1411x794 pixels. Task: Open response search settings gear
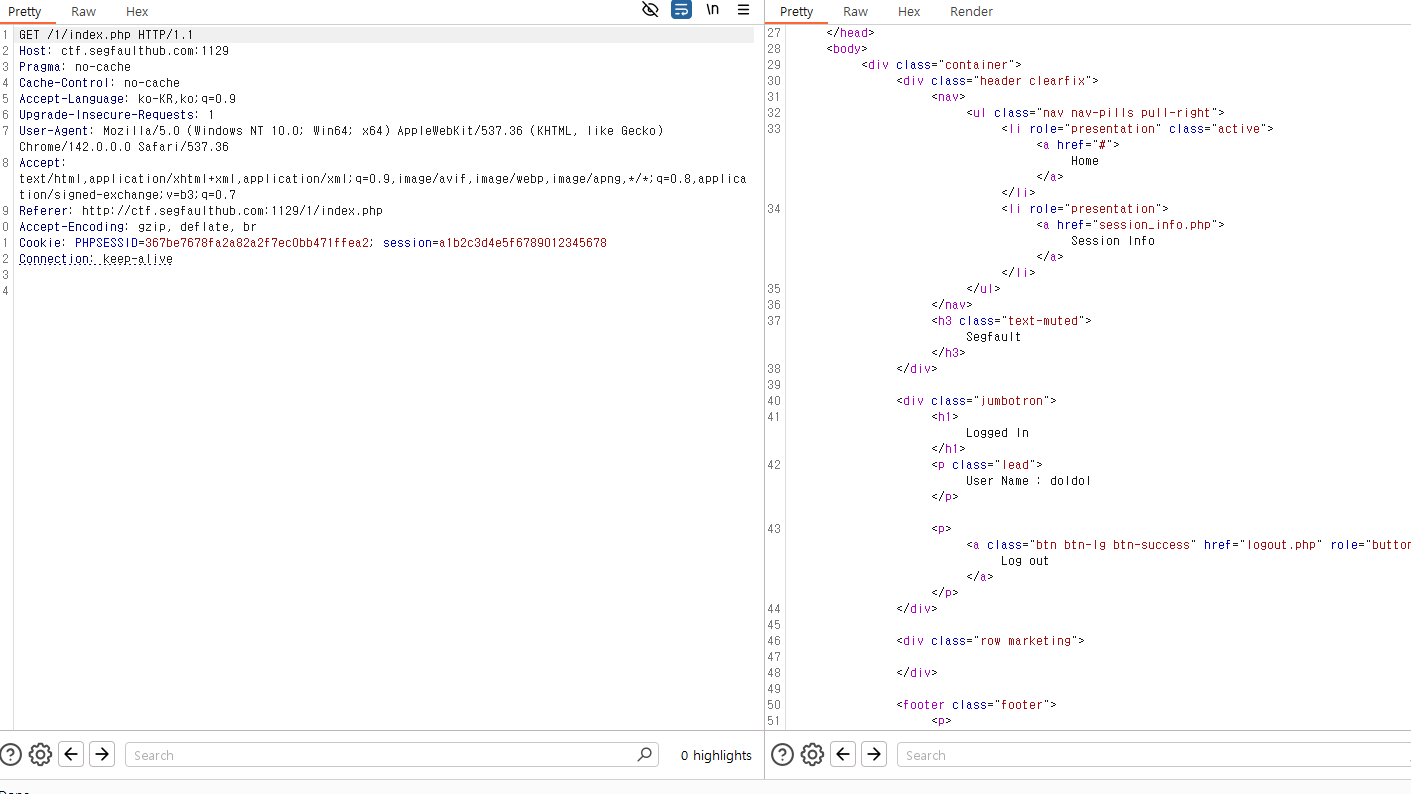point(812,755)
